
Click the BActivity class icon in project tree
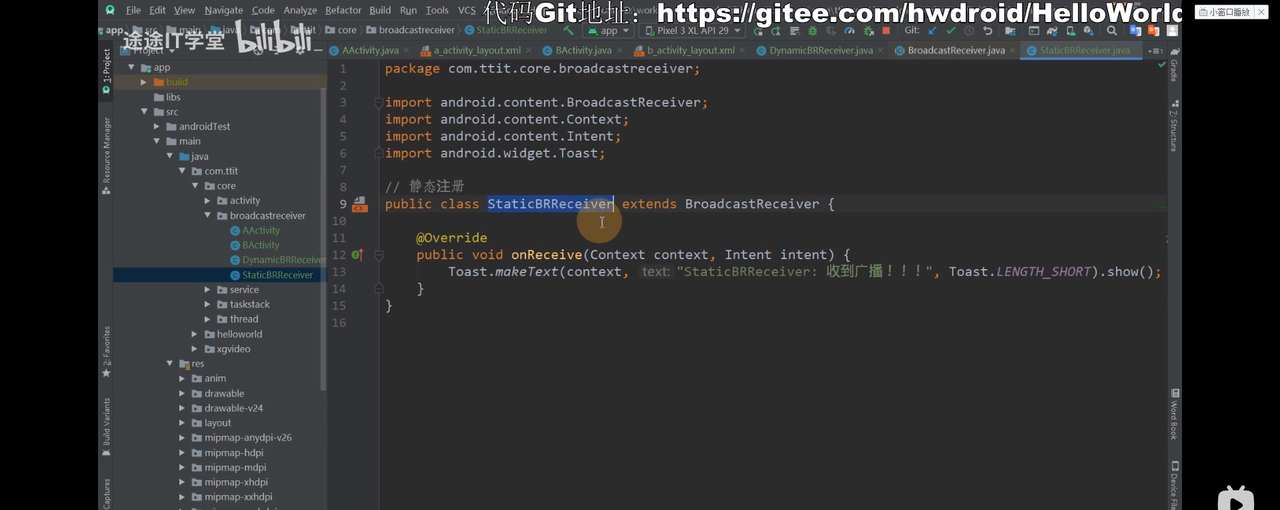235,245
